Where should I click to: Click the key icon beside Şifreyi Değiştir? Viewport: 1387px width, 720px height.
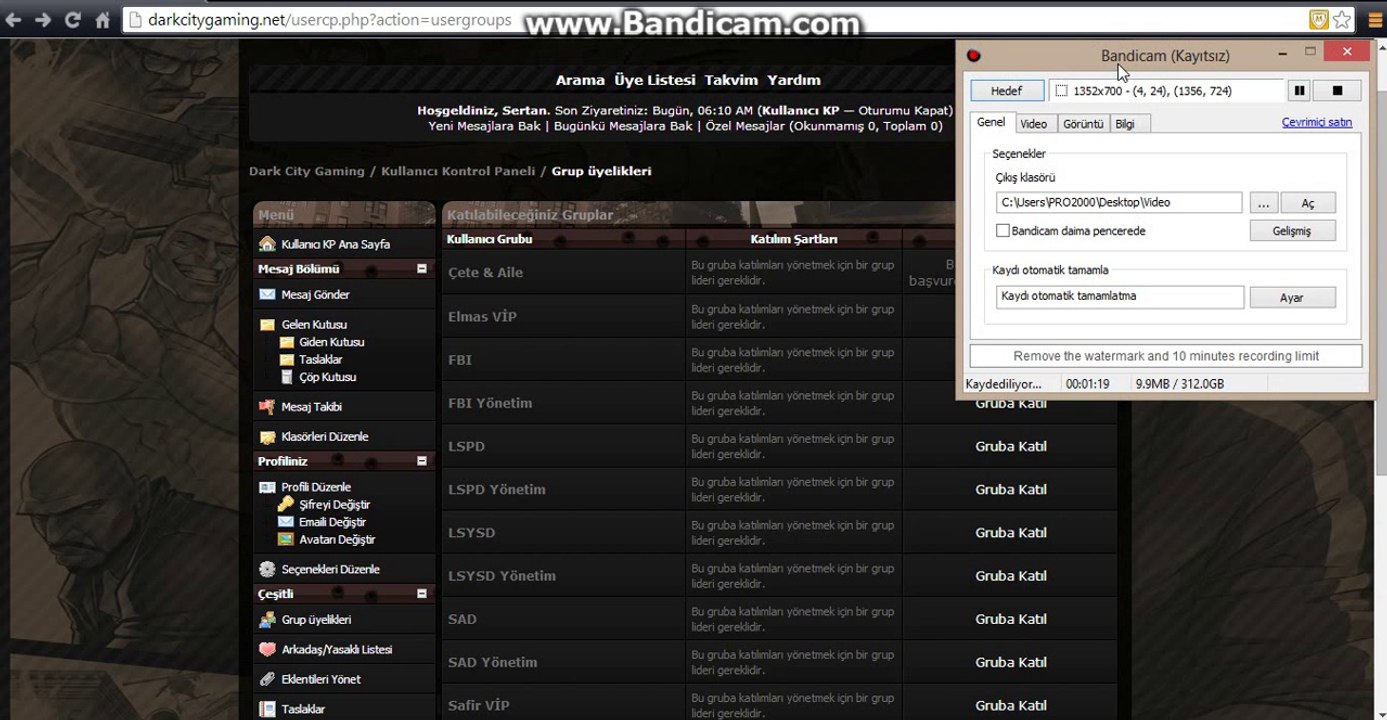click(x=286, y=504)
